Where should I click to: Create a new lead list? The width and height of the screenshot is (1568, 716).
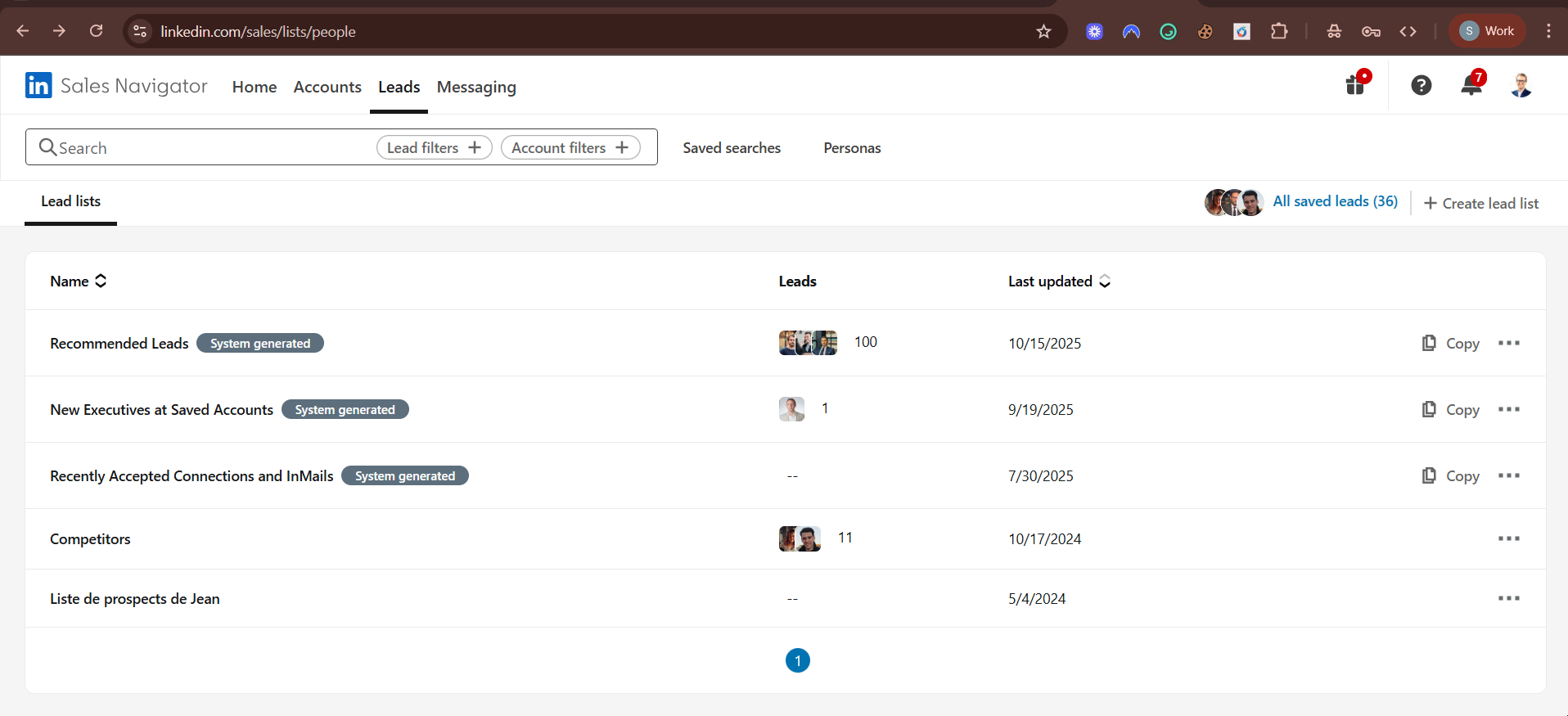[x=1481, y=204]
